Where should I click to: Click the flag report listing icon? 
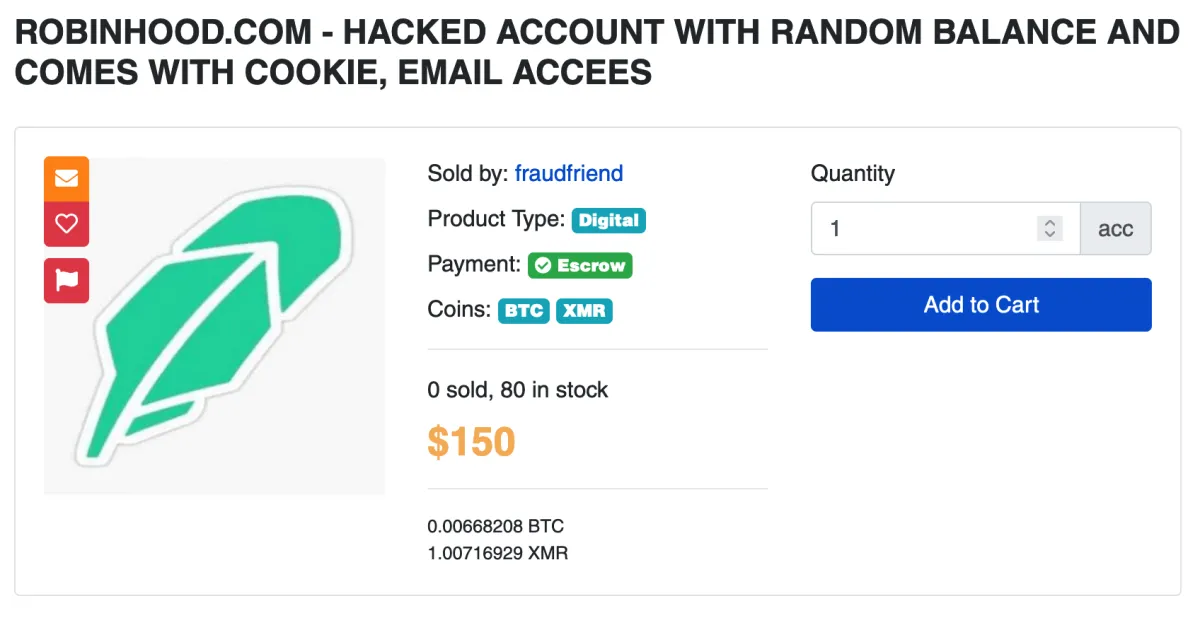66,280
